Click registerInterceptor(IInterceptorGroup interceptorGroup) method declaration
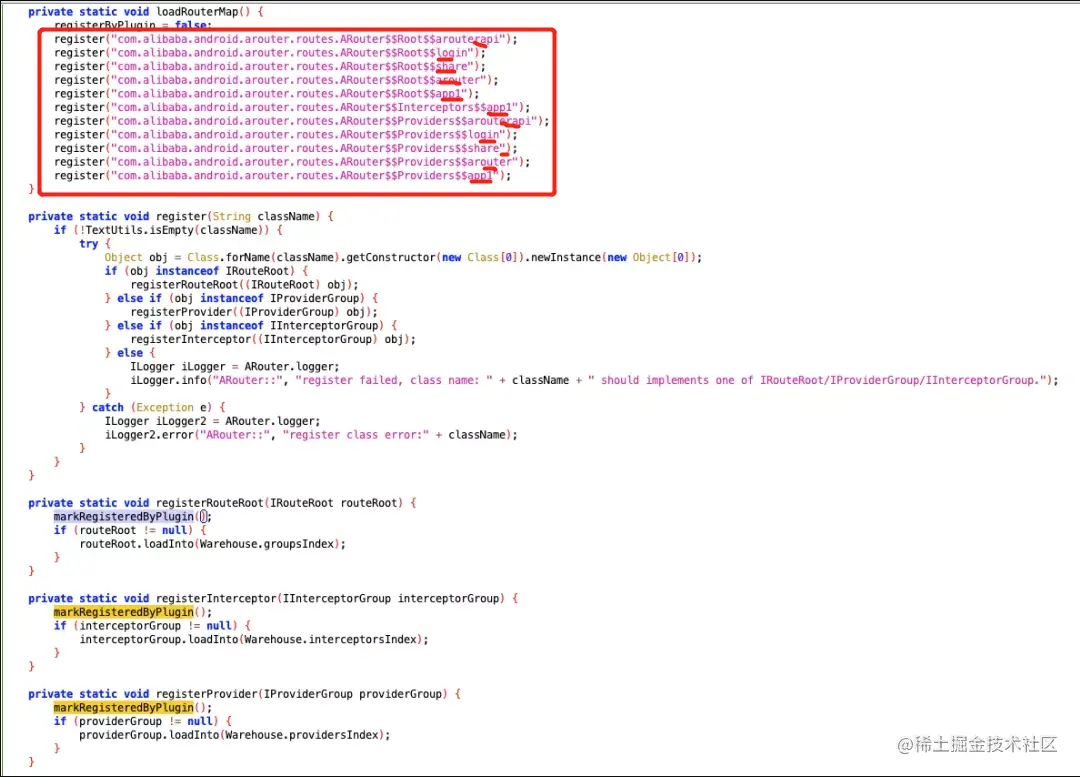 point(273,599)
